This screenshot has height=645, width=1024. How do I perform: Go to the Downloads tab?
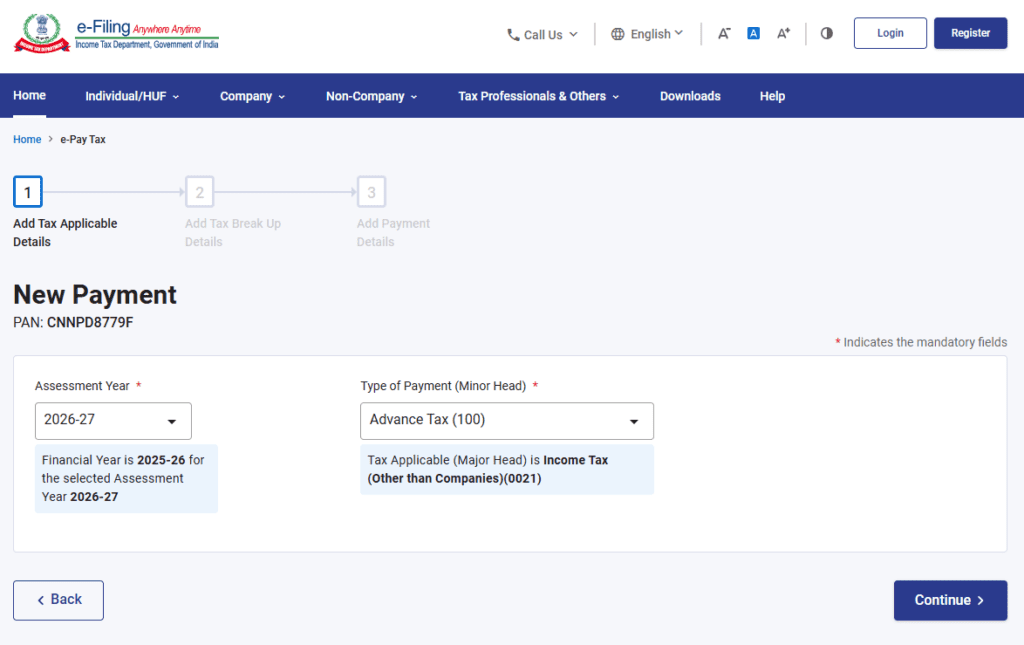tap(690, 96)
